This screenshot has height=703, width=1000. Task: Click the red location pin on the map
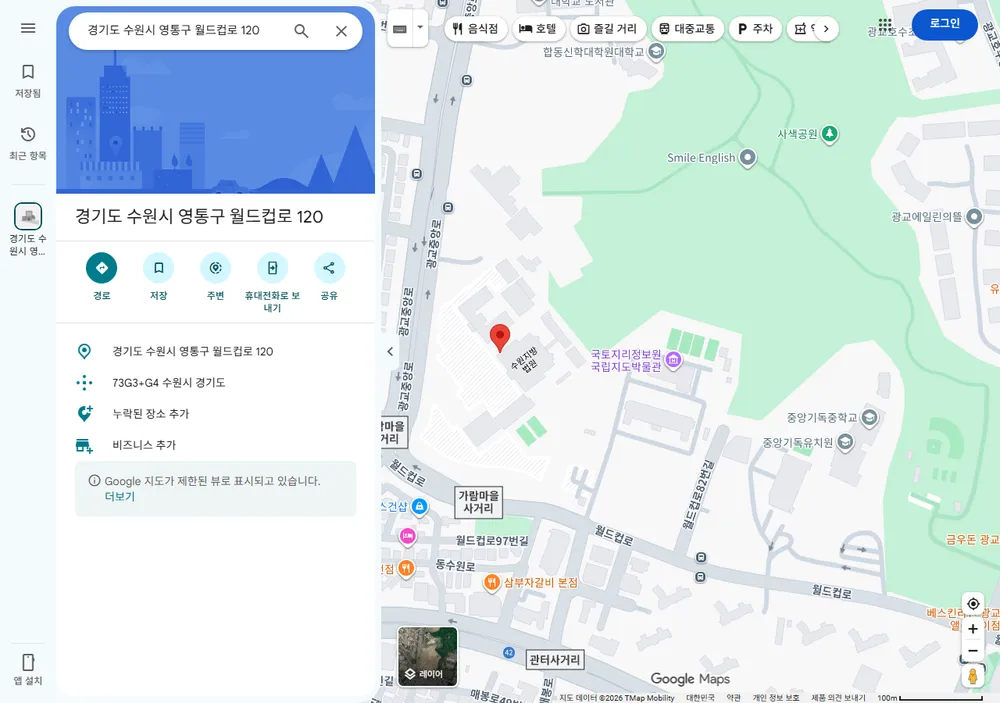pos(500,337)
